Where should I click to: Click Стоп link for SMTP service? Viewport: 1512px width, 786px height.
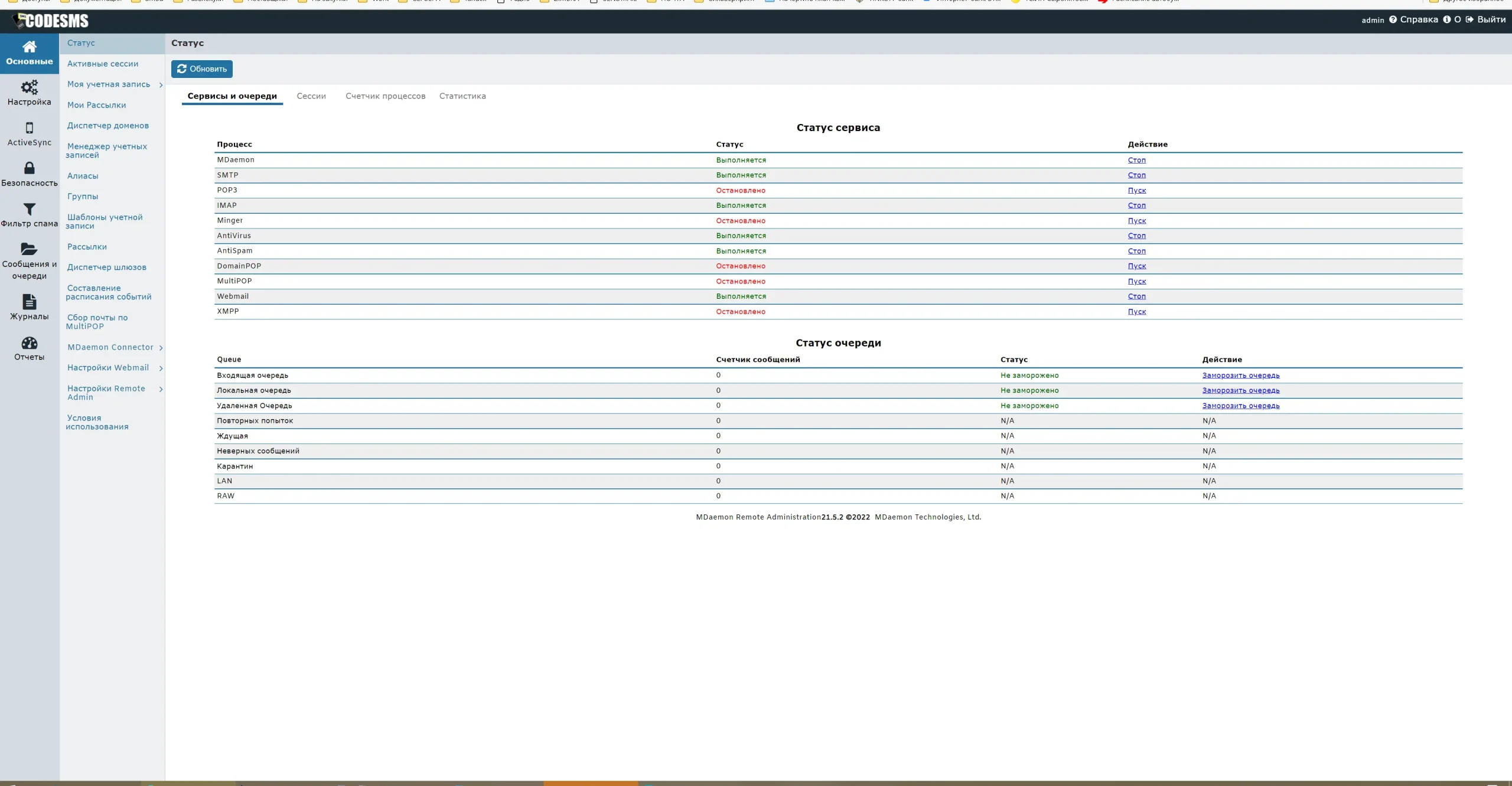pyautogui.click(x=1136, y=175)
